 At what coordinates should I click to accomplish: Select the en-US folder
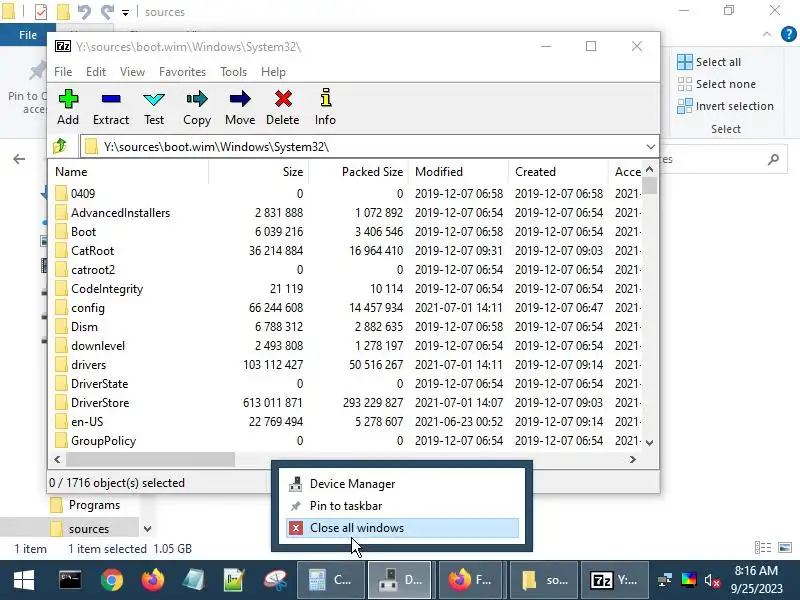(x=87, y=422)
